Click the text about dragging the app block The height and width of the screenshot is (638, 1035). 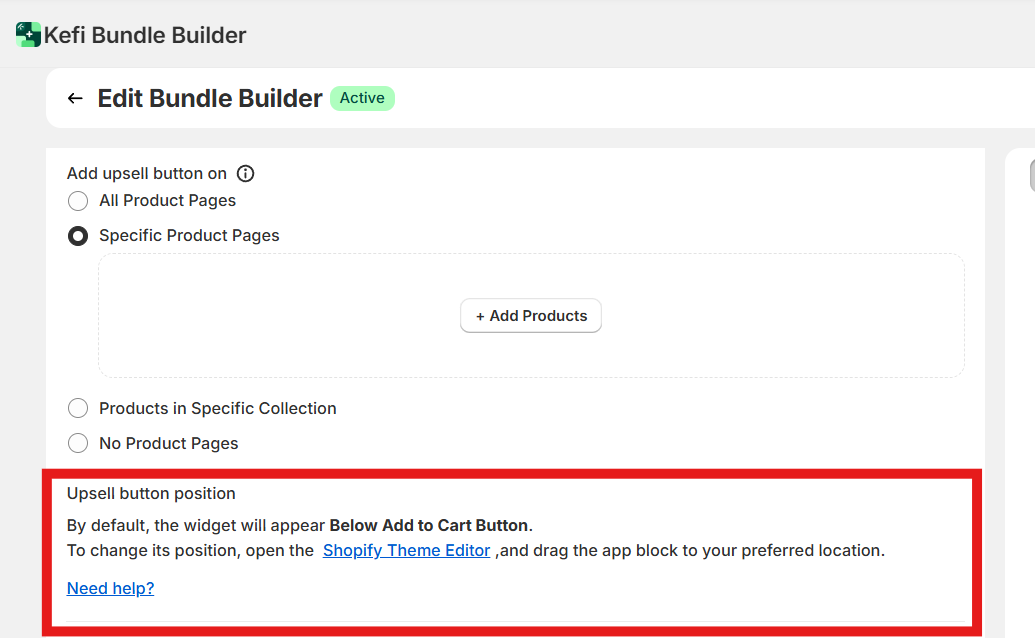690,550
